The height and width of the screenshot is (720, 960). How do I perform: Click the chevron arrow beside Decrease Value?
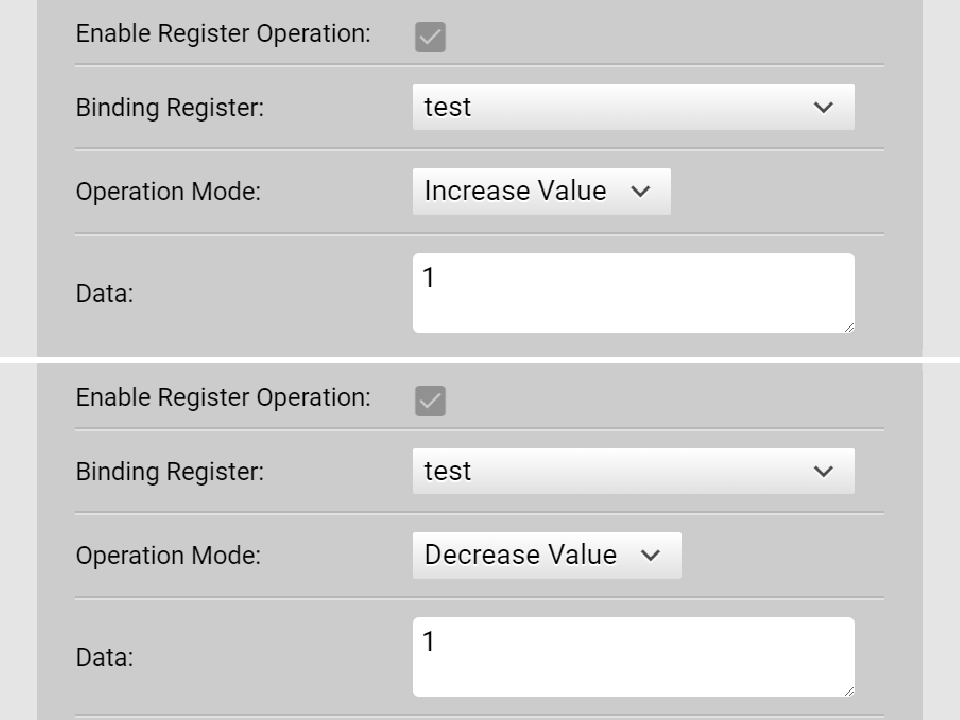651,556
